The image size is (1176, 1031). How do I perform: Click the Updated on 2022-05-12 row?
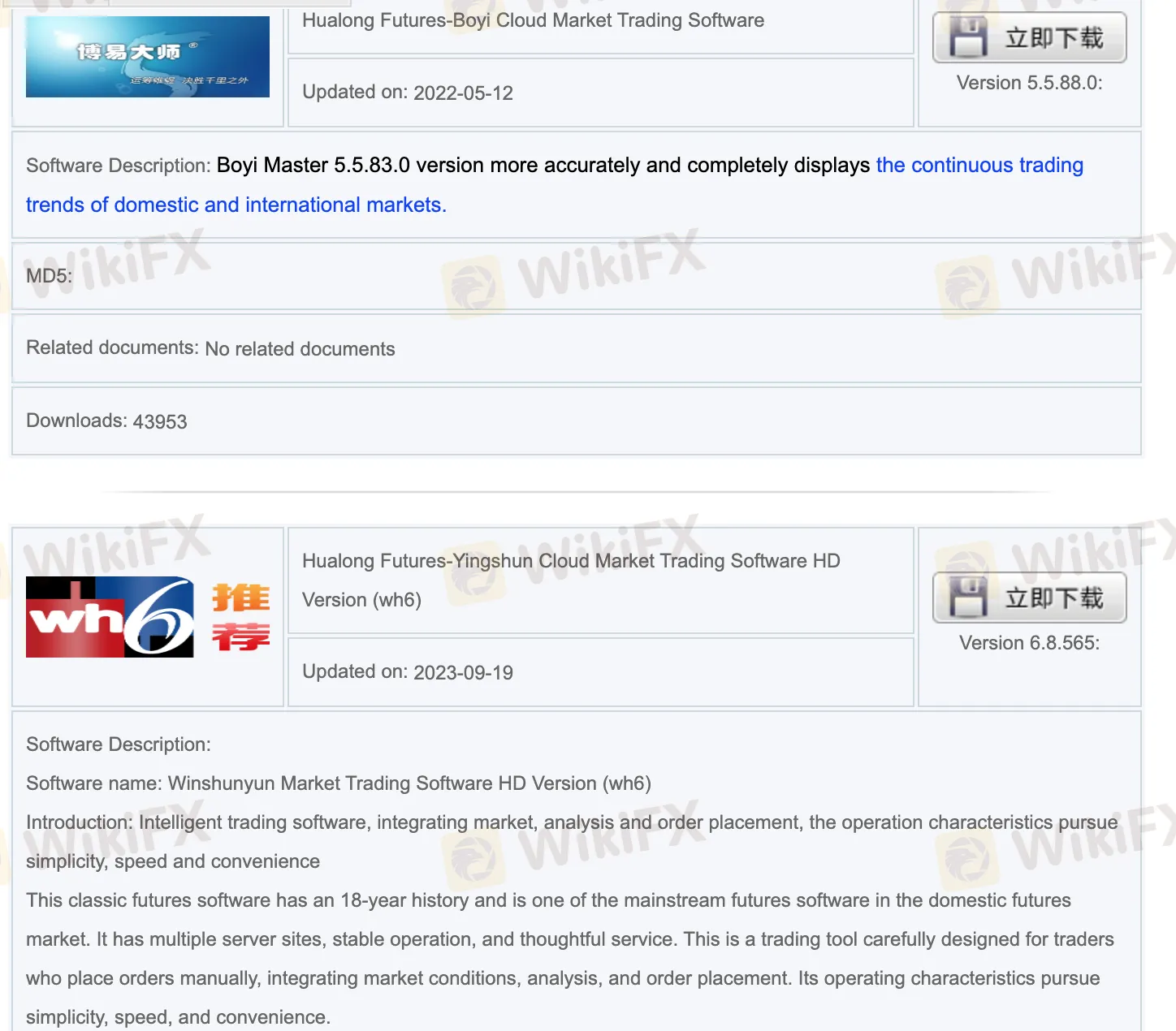(408, 93)
